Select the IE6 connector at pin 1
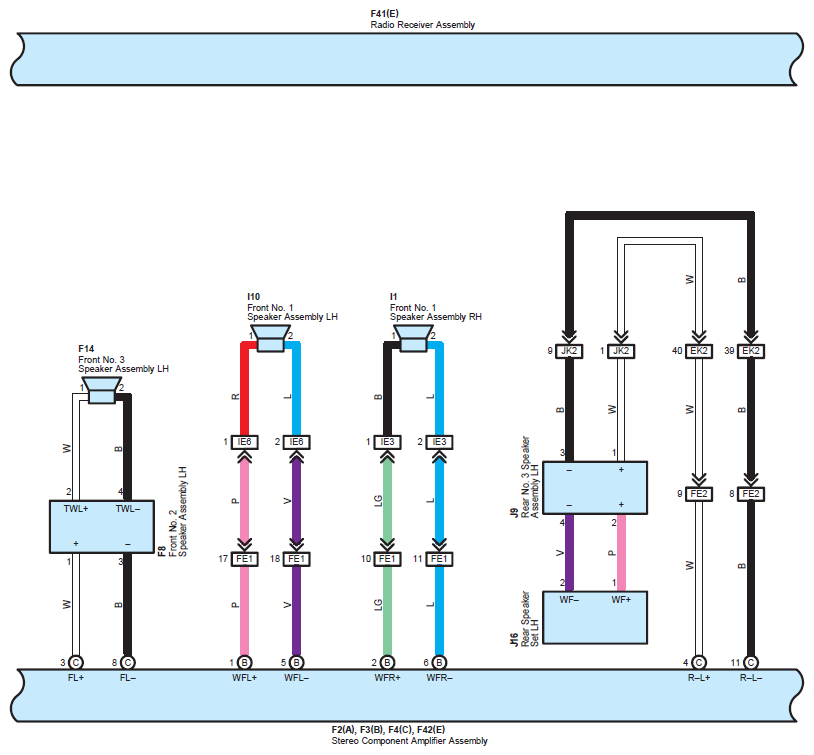814x755 pixels. point(244,442)
